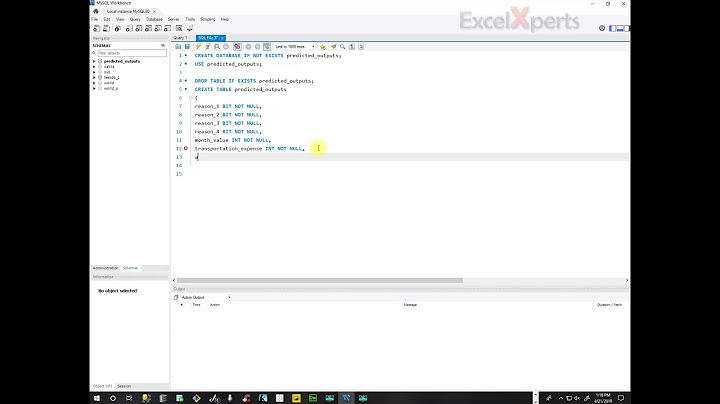Reconnect to DBMS toolbar icon
The height and width of the screenshot is (404, 720).
click(x=190, y=28)
